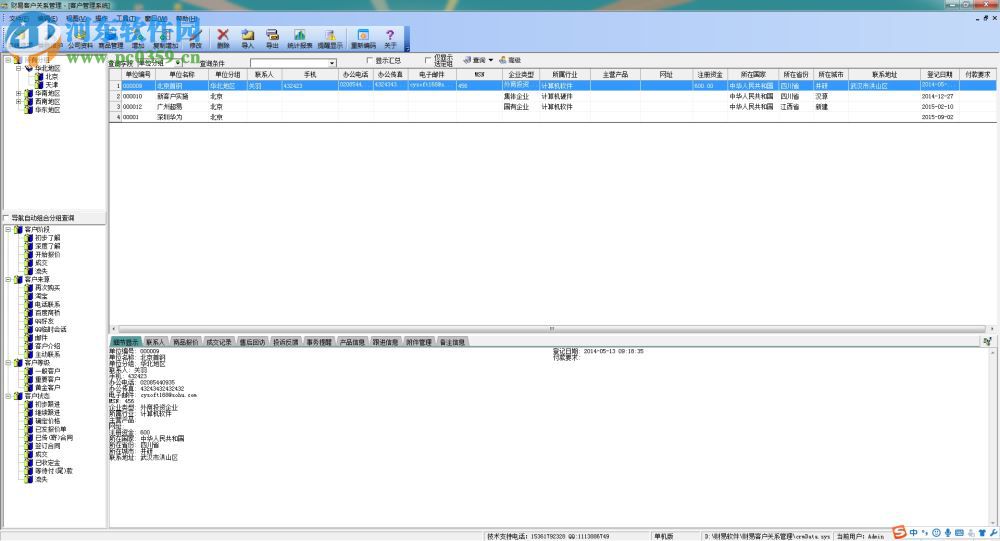Collapse the 客户等级 tree node
Image resolution: width=1000 pixels, height=541 pixels.
click(8, 362)
